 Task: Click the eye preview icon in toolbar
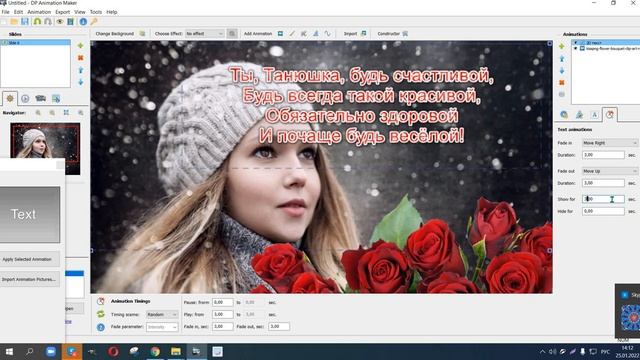coord(60,22)
